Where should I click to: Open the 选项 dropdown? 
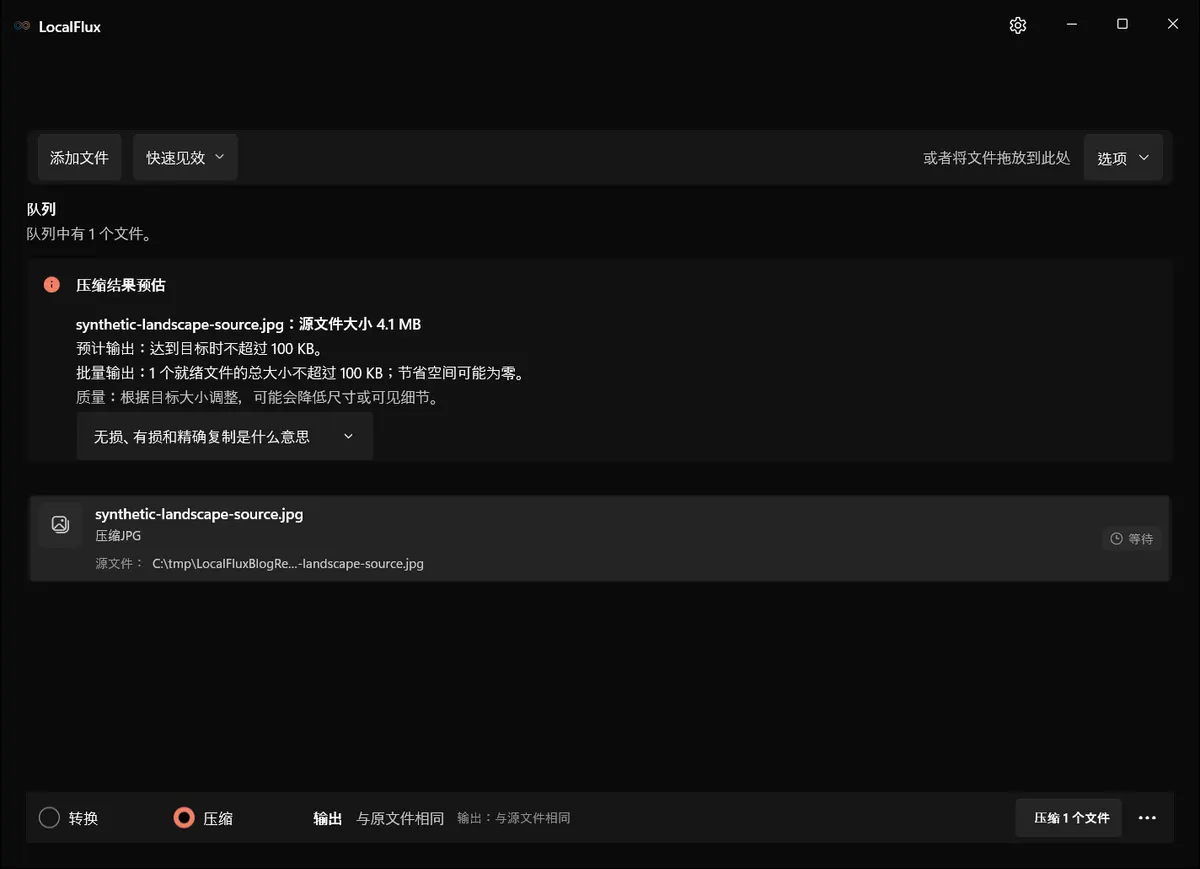pyautogui.click(x=1123, y=158)
